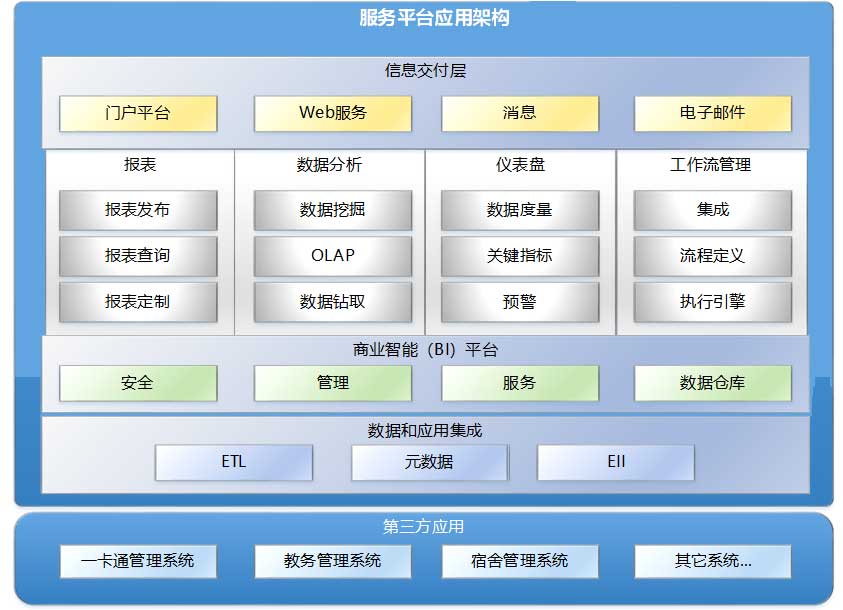Click the 门户平台 box
Screen dimensions: 843x610
click(x=138, y=113)
